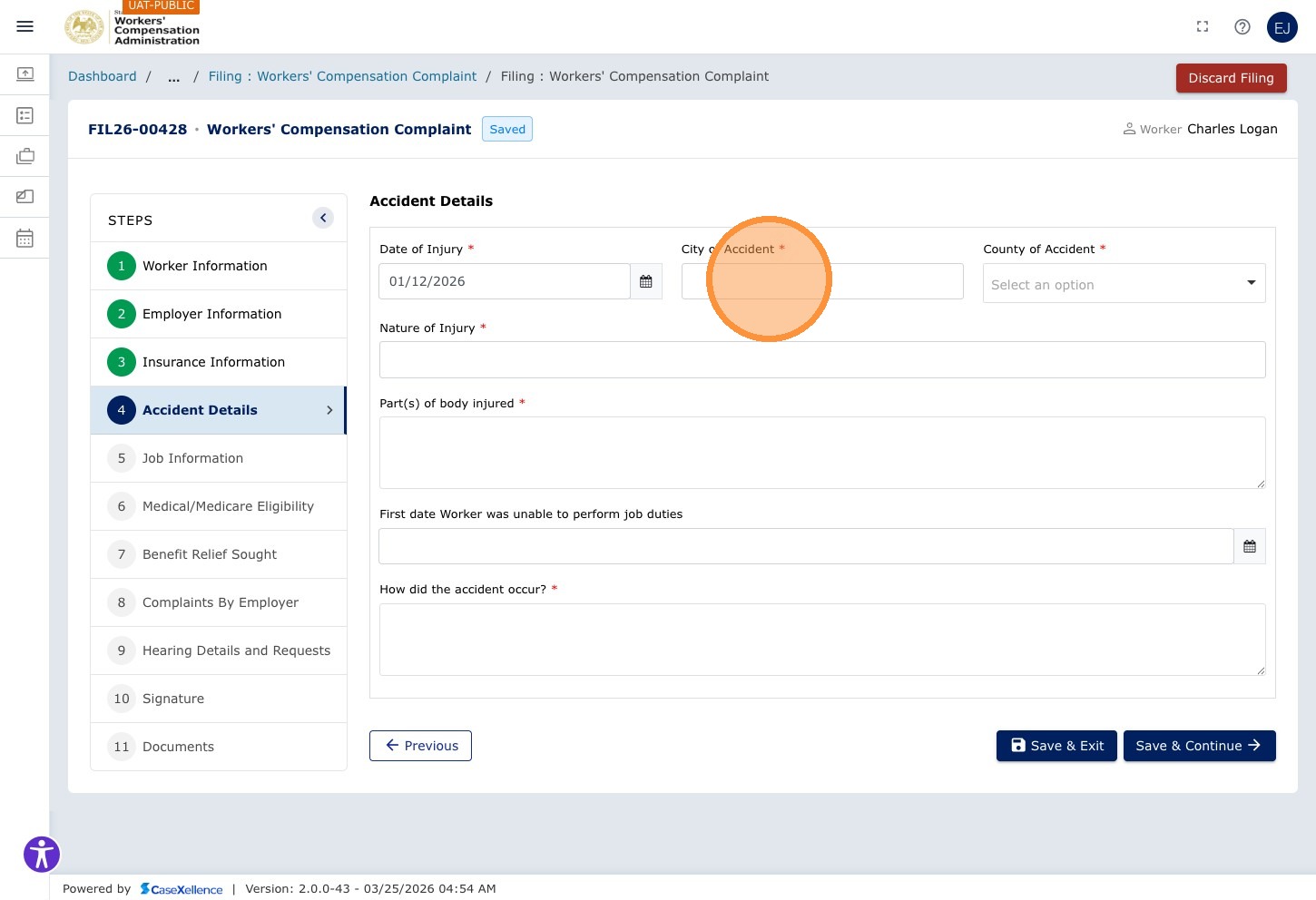Viewport: 1316px width, 900px height.
Task: Go to step 9 Hearing Details and Requests
Action: 219,651
